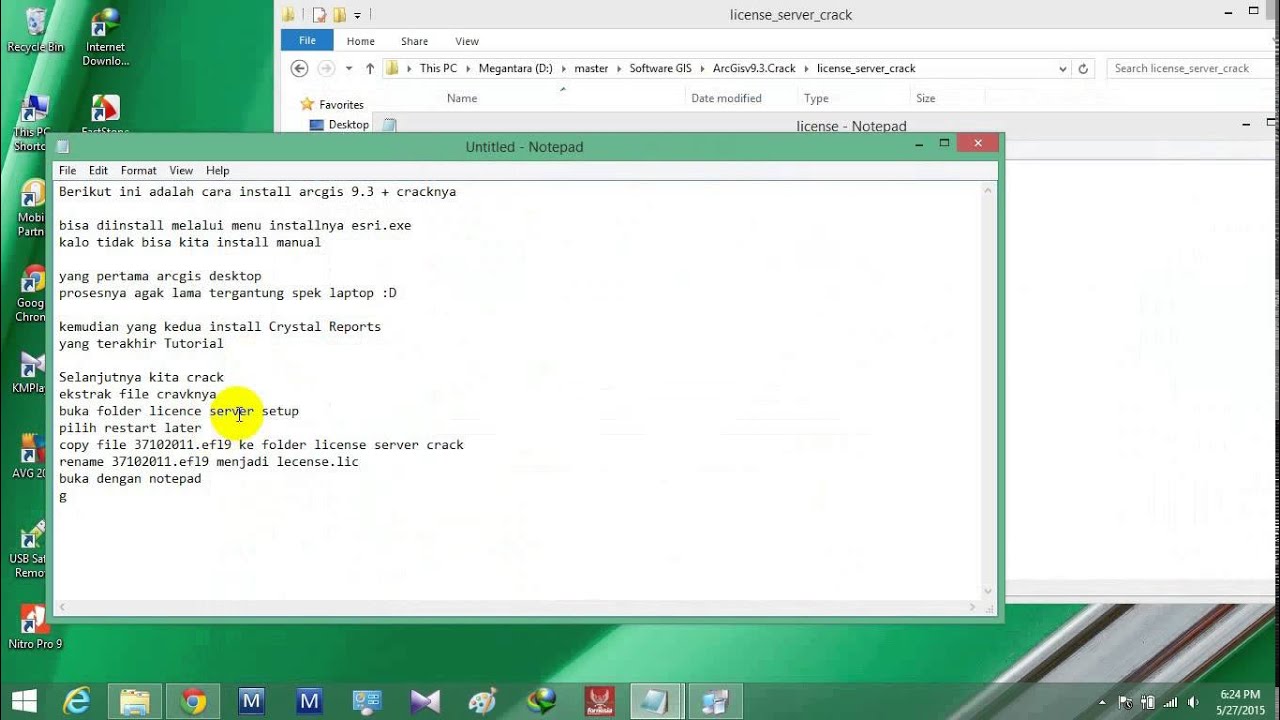Open the Notepad Help menu
This screenshot has height=720, width=1280.
(x=218, y=170)
